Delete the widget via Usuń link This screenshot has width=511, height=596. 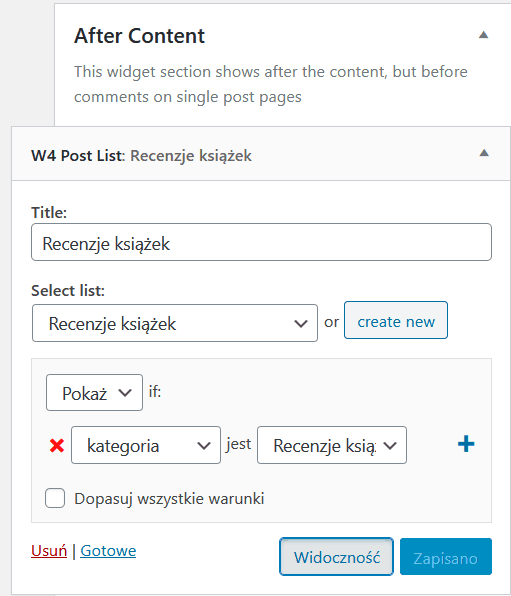[x=49, y=551]
